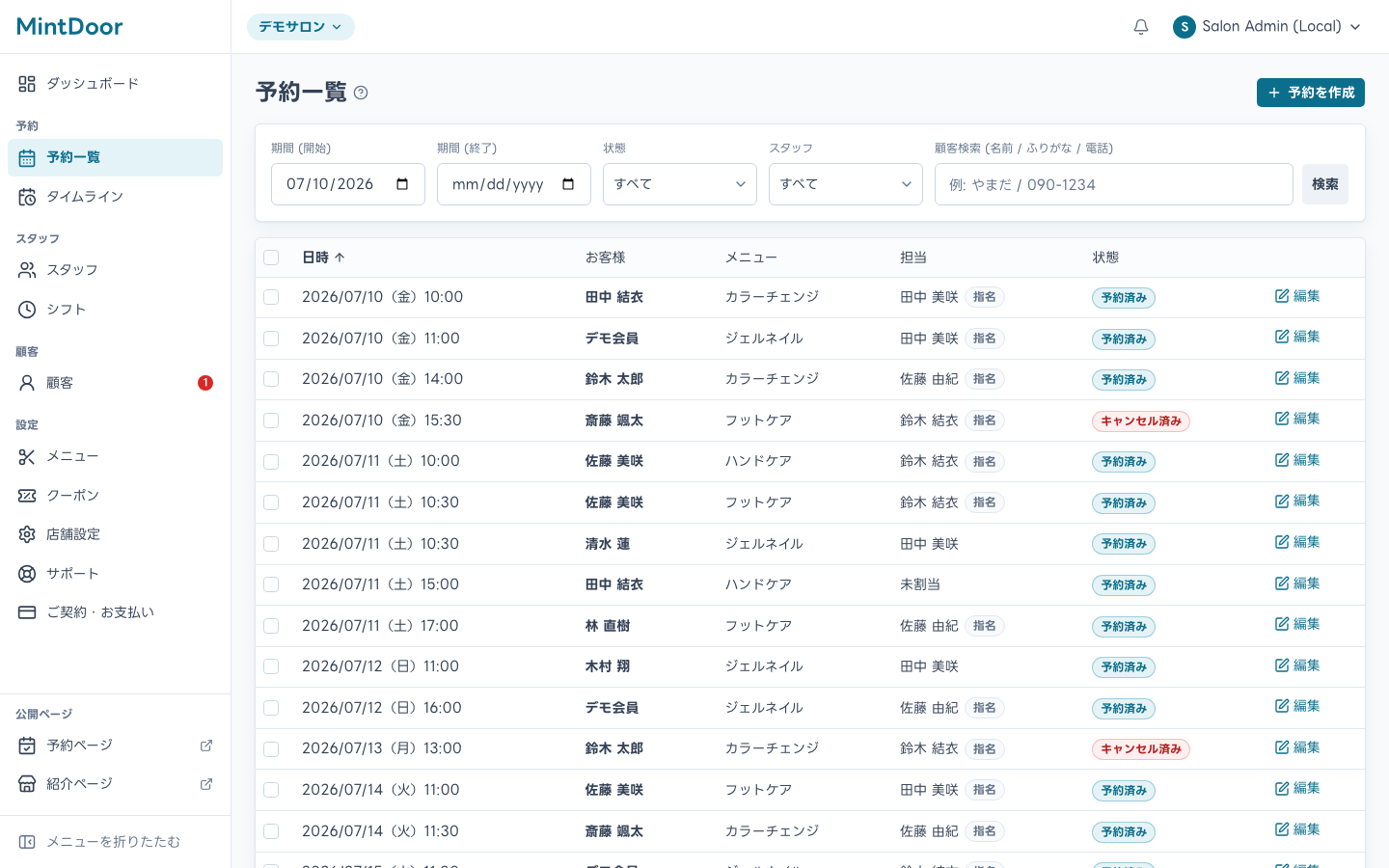Edit the 林 直樹 reservation
This screenshot has width=1389, height=868.
click(x=1297, y=624)
